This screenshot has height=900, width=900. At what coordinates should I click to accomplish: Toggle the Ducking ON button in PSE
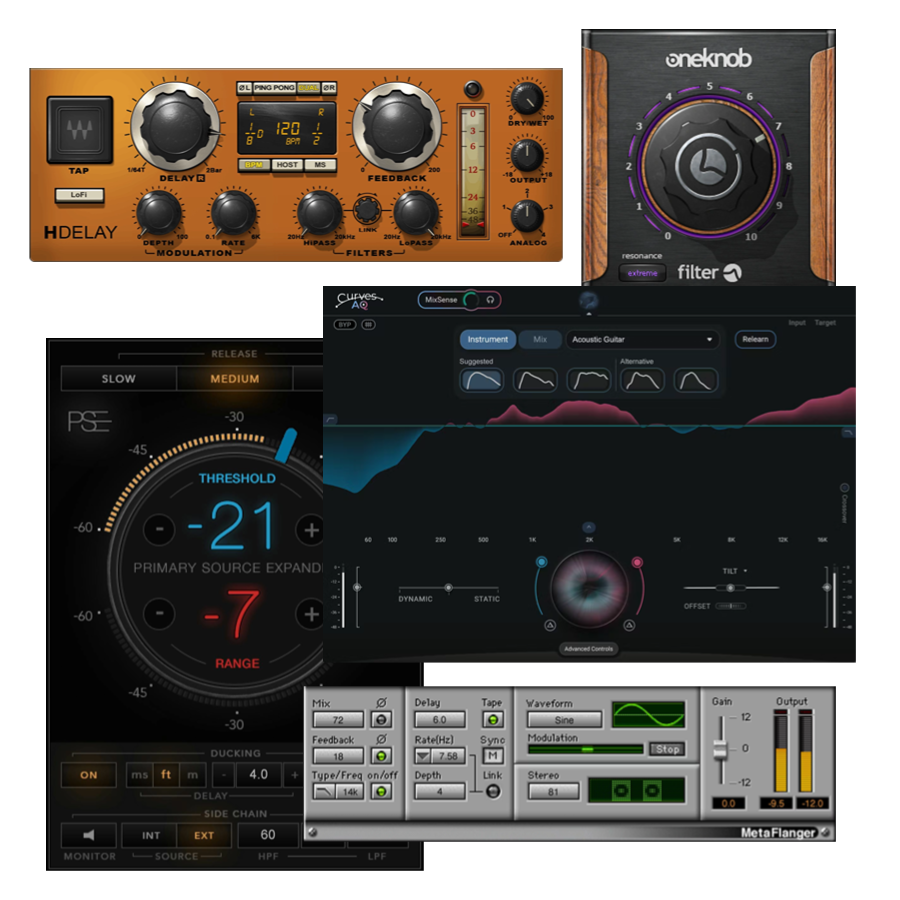click(88, 775)
